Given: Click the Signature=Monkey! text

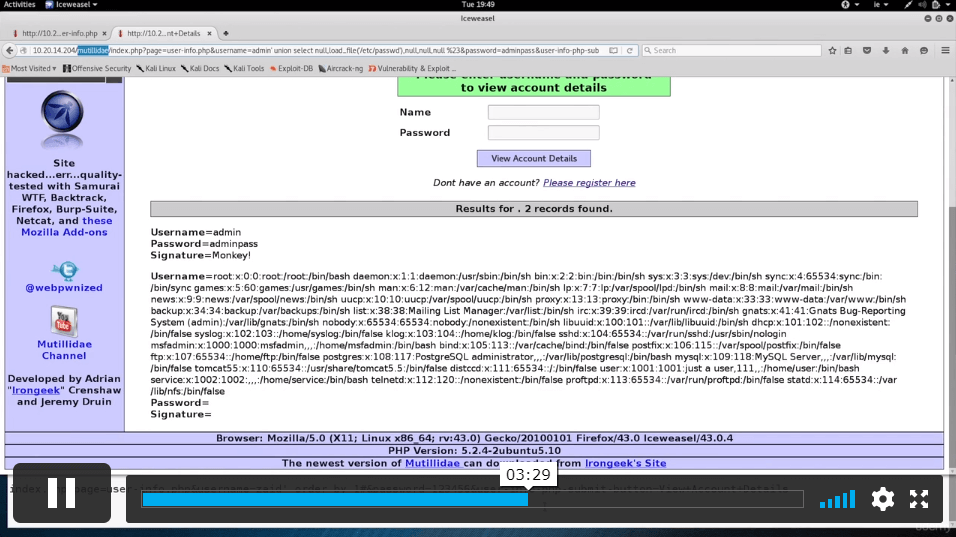Looking at the screenshot, I should point(201,255).
